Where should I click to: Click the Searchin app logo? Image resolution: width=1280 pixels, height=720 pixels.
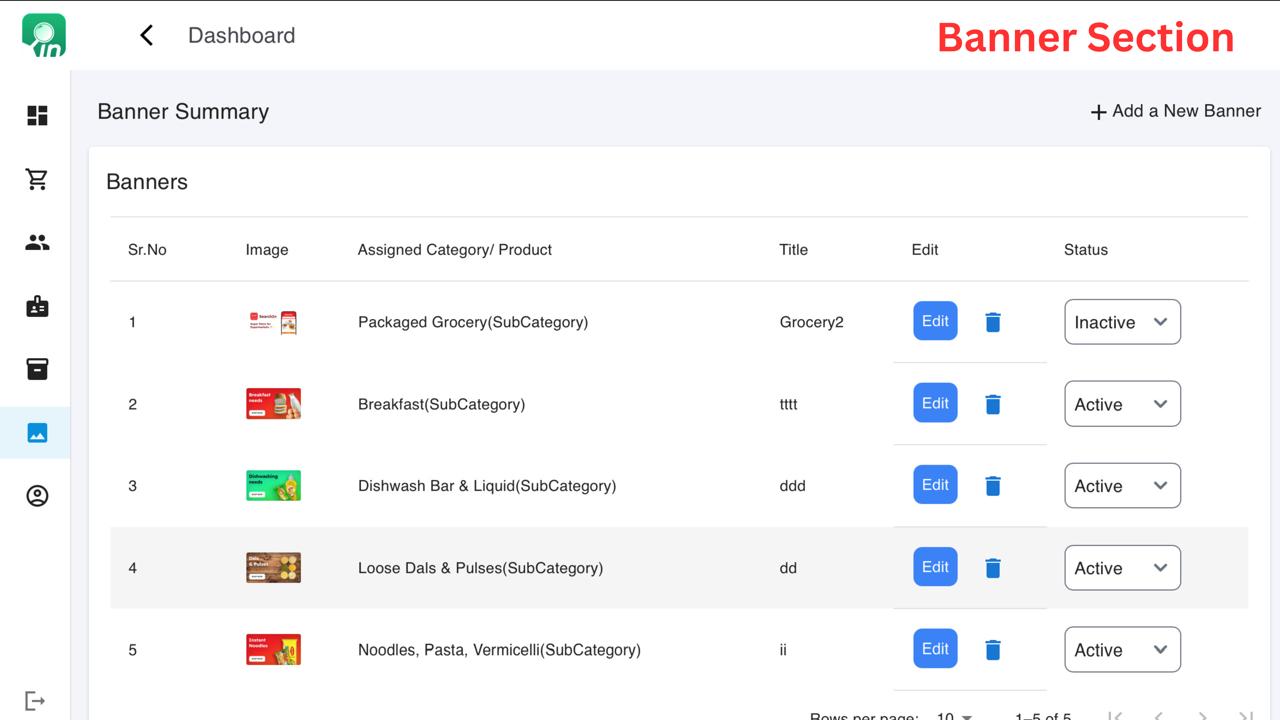44,35
